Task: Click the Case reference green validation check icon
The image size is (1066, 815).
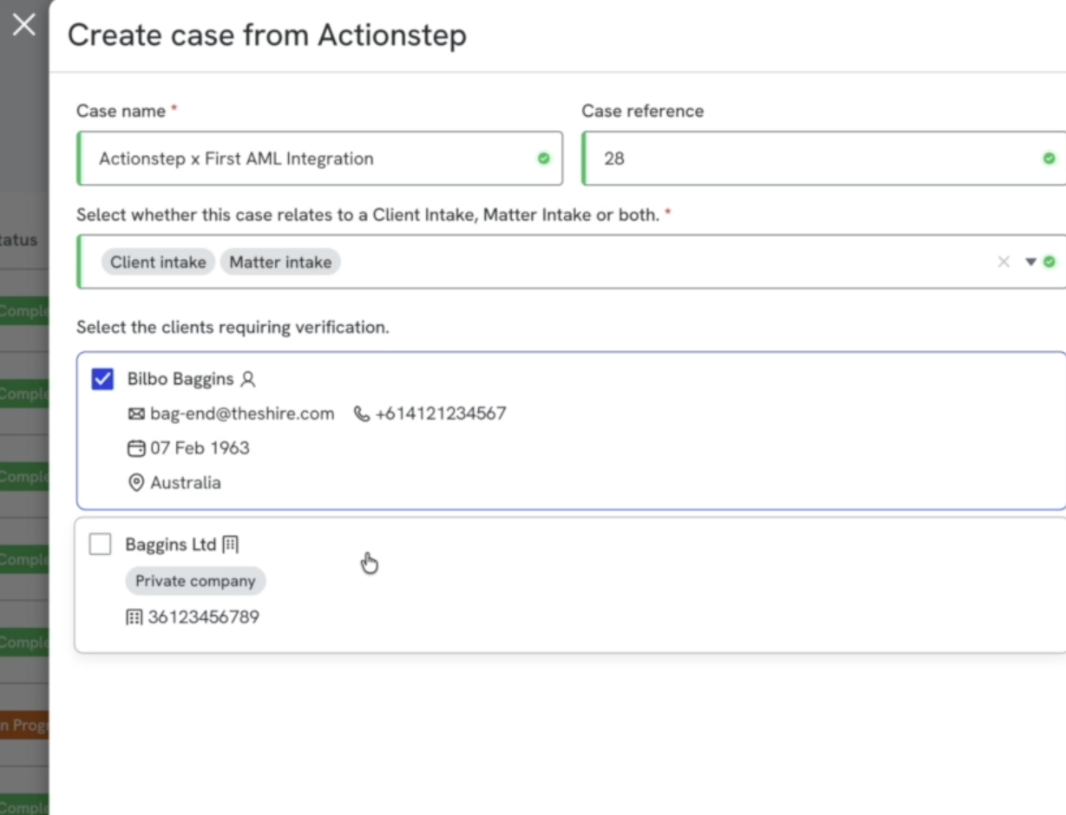Action: (1049, 158)
